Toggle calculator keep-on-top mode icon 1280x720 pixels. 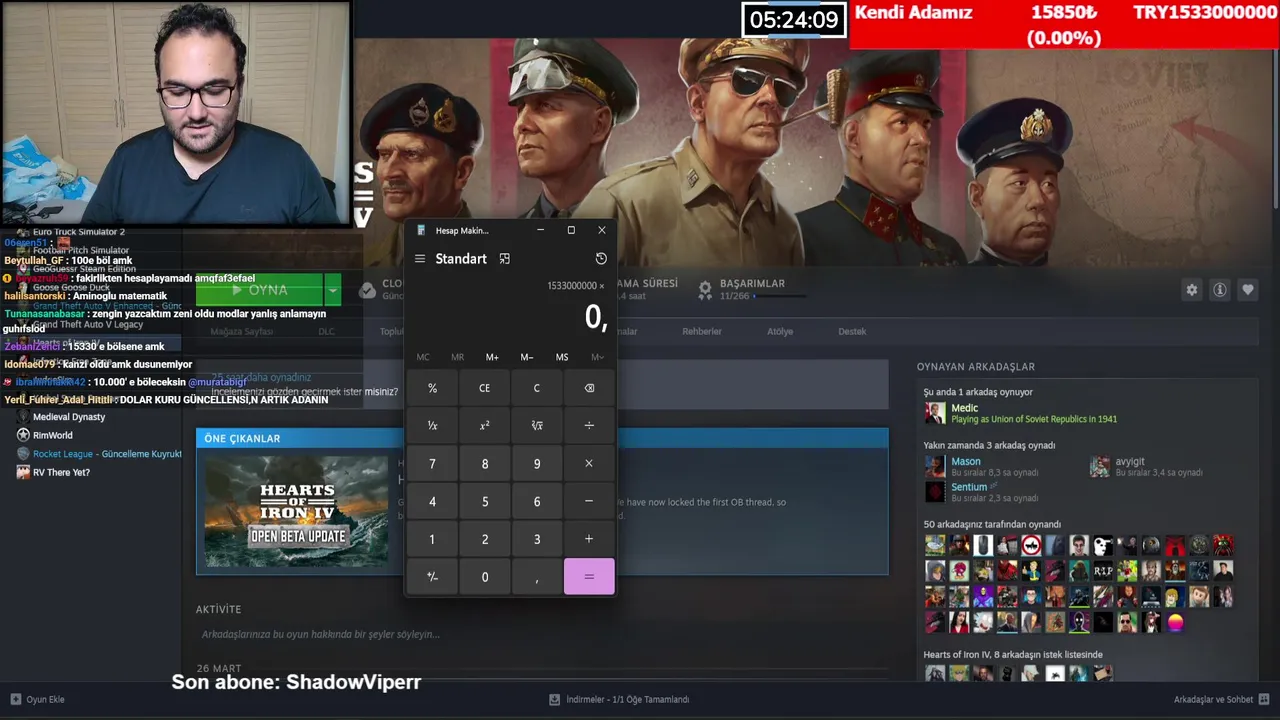(x=505, y=259)
